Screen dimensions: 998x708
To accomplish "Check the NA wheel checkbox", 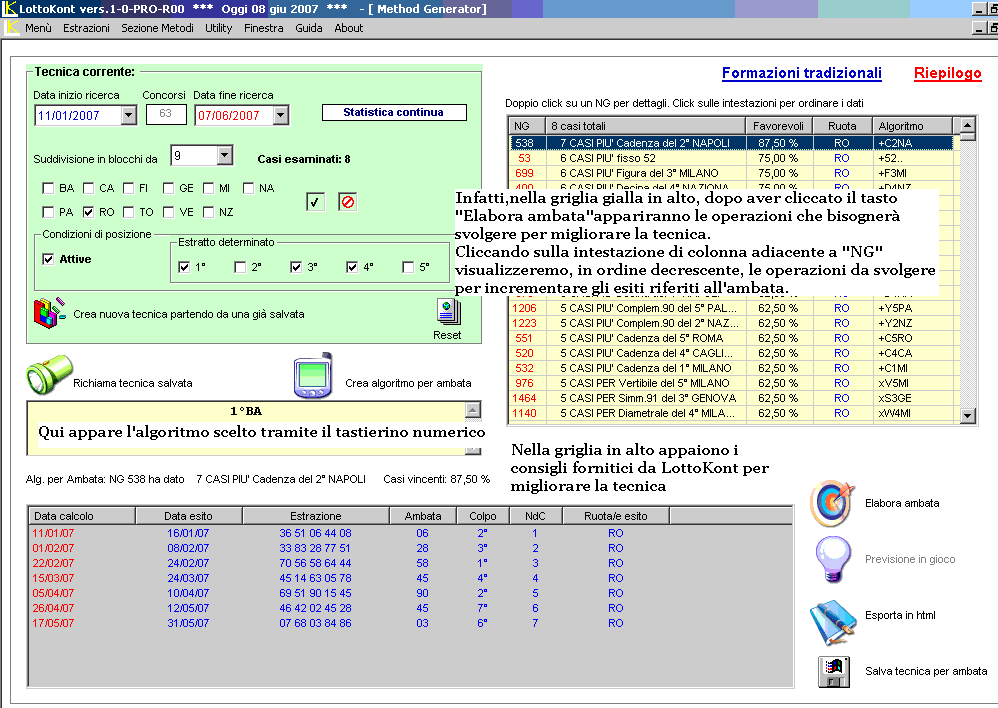I will click(x=248, y=188).
